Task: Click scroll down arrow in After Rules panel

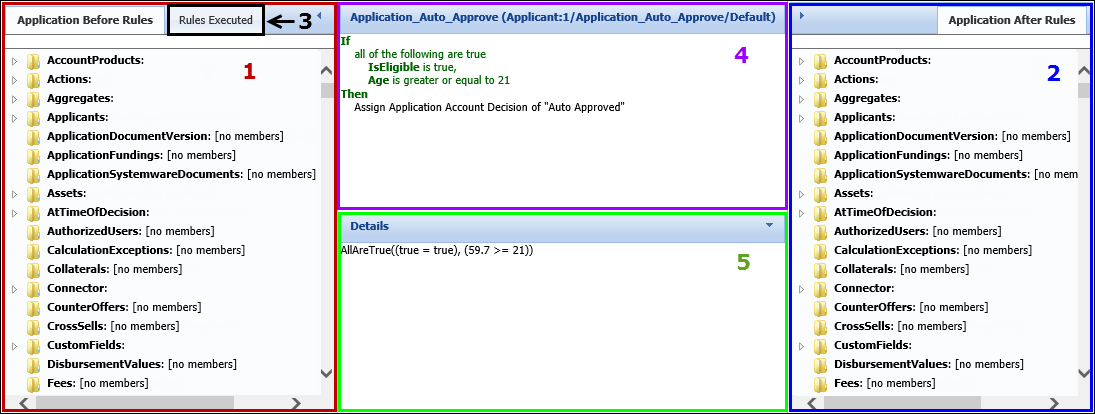Action: pyautogui.click(x=1083, y=374)
